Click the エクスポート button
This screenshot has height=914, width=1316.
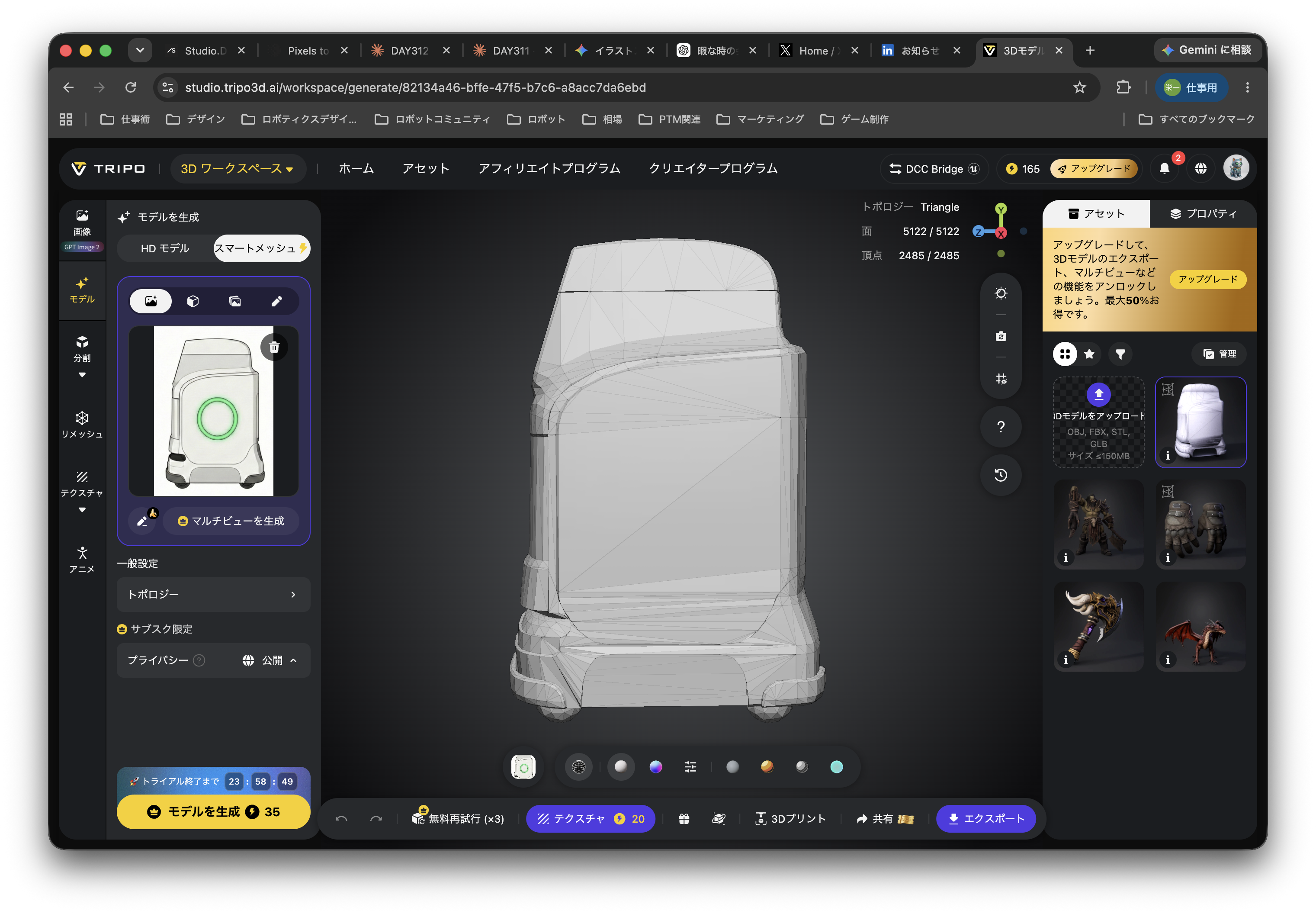[986, 819]
